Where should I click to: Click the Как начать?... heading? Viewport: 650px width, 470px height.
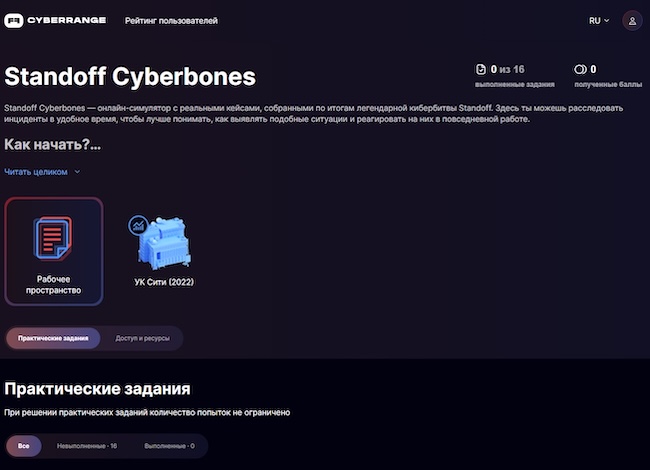point(52,145)
